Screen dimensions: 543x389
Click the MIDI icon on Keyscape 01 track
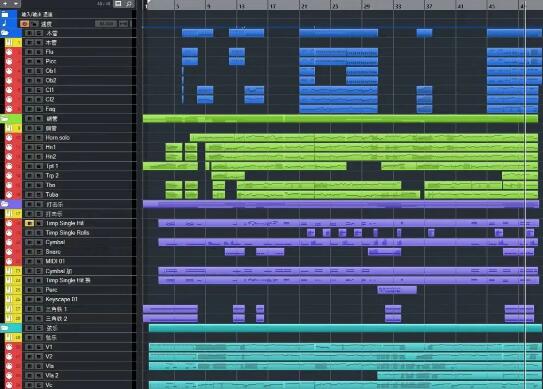click(9, 299)
